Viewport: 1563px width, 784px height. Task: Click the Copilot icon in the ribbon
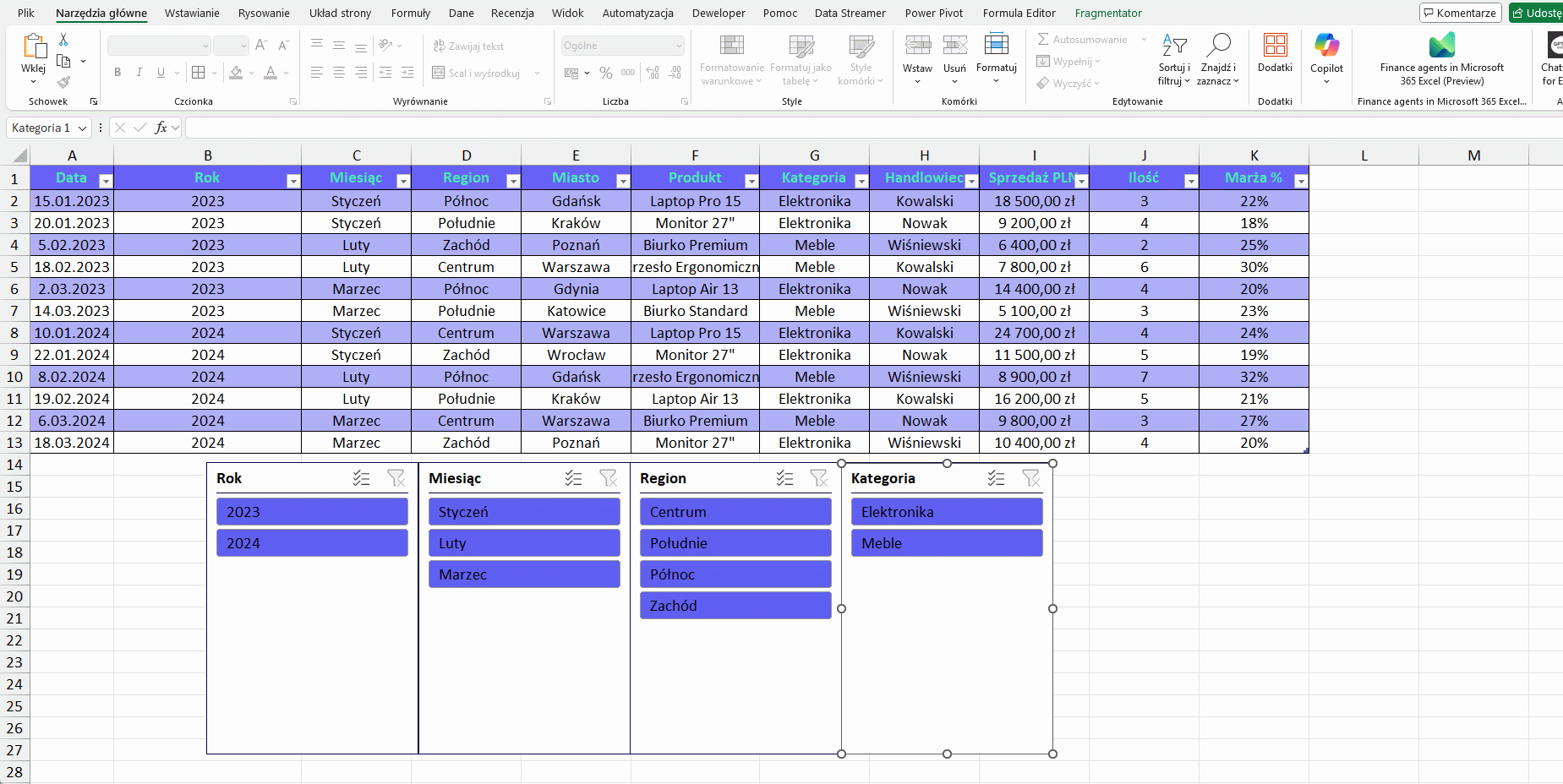pyautogui.click(x=1326, y=46)
